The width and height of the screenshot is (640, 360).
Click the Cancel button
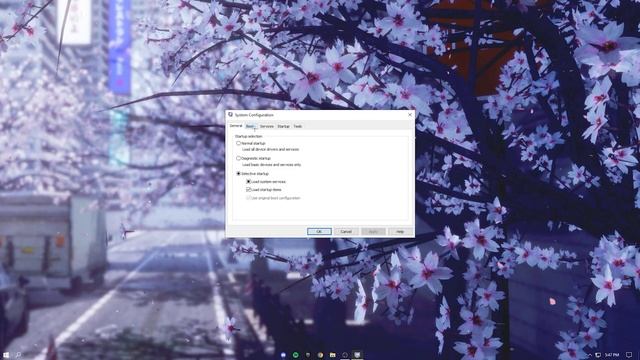pos(346,231)
